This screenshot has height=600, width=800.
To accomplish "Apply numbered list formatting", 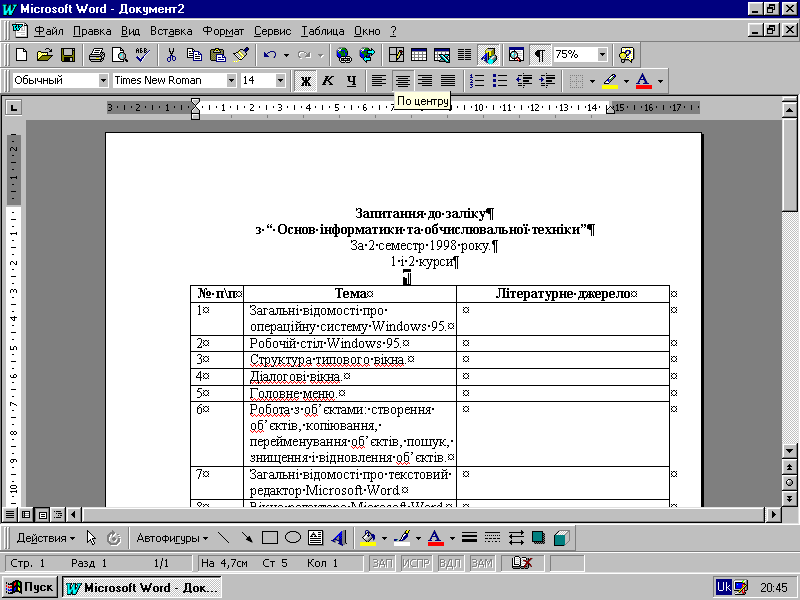I will click(477, 81).
